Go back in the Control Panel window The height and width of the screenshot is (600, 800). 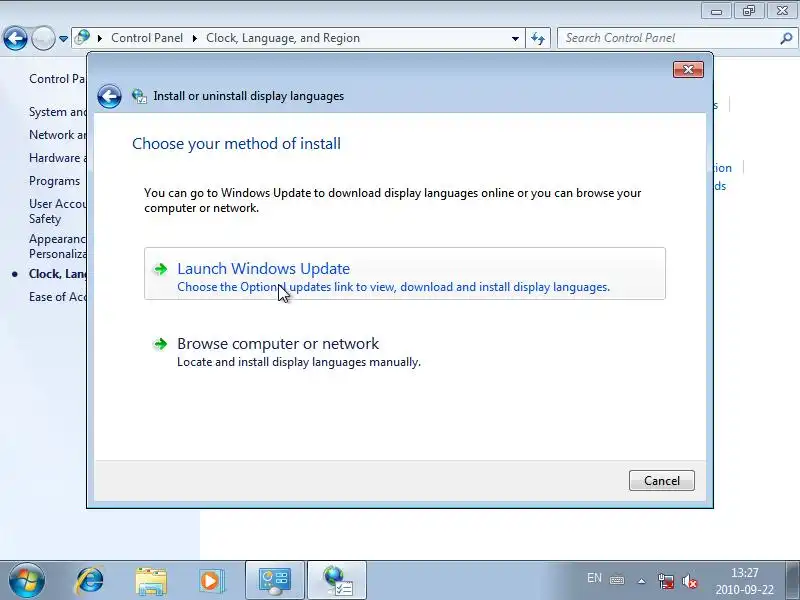[15, 38]
